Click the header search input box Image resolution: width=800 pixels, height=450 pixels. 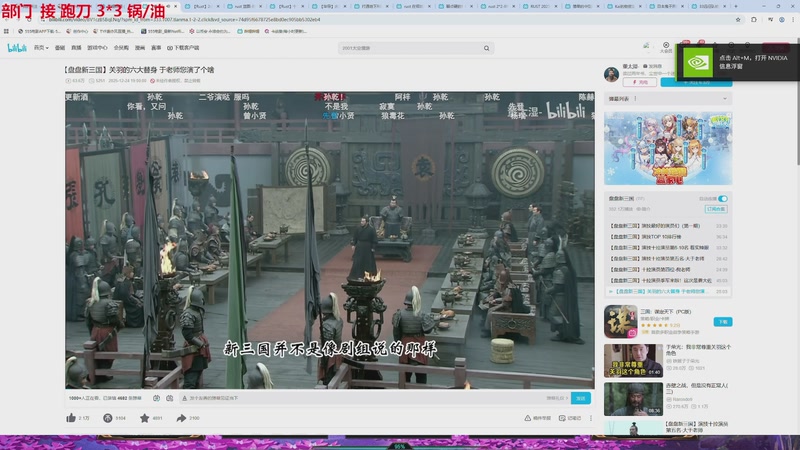[411, 48]
